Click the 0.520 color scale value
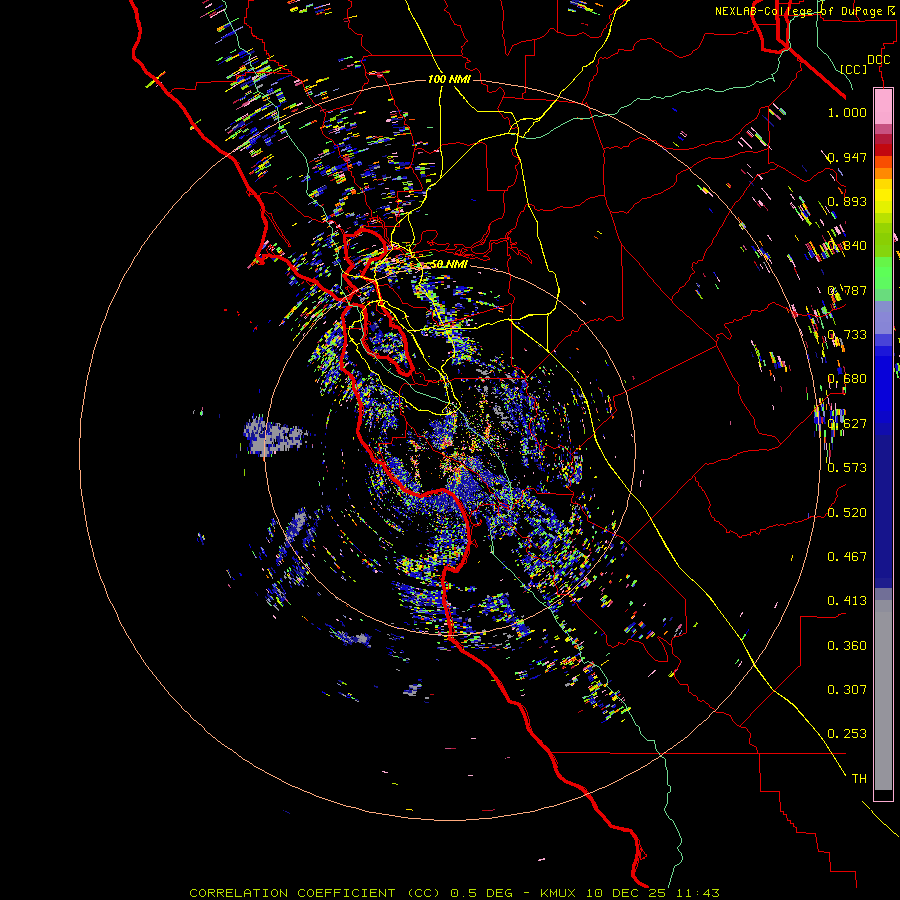This screenshot has width=900, height=900. pos(847,512)
